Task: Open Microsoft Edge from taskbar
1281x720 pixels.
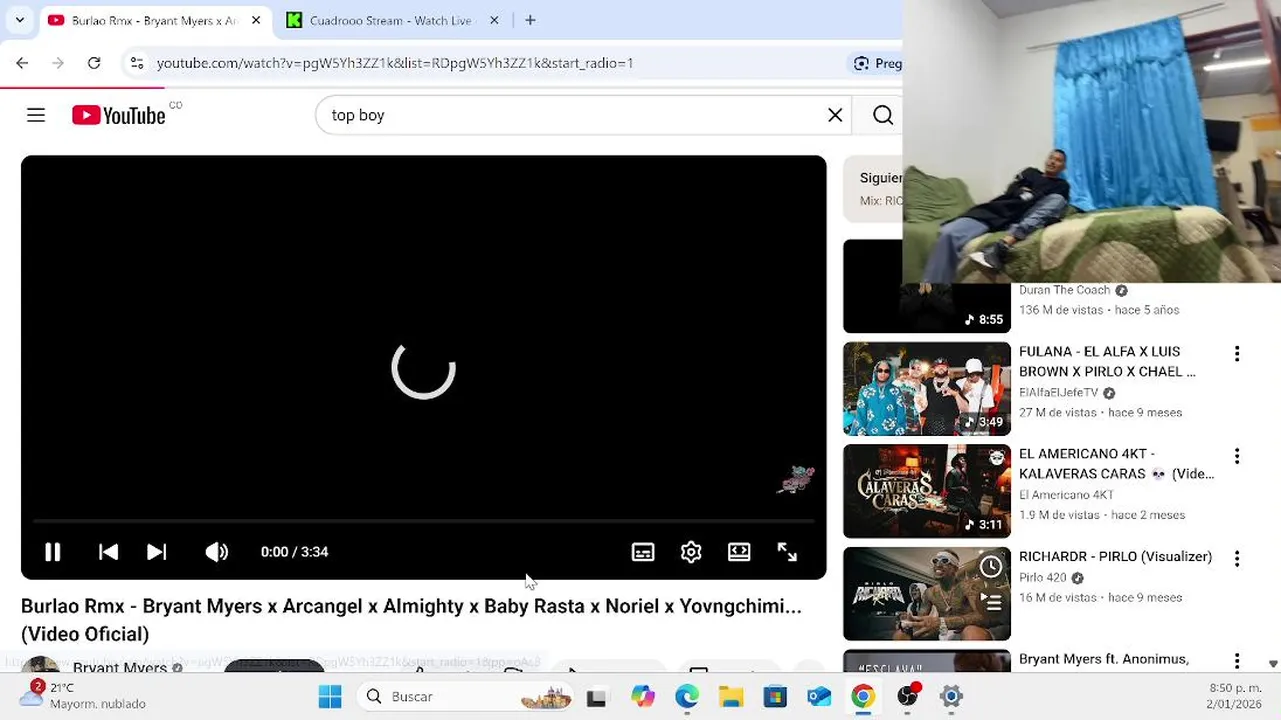Action: point(687,697)
